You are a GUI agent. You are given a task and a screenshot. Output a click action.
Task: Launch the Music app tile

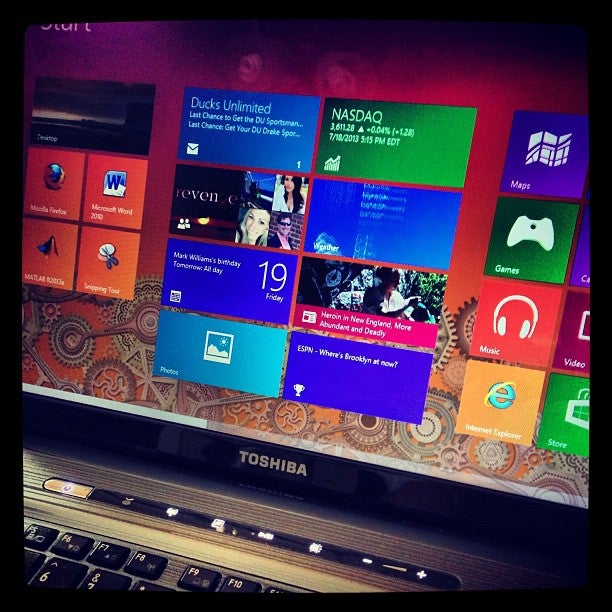[516, 320]
